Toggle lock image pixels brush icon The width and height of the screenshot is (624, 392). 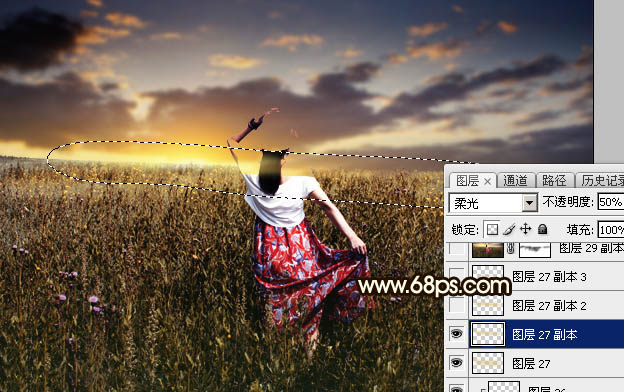509,229
